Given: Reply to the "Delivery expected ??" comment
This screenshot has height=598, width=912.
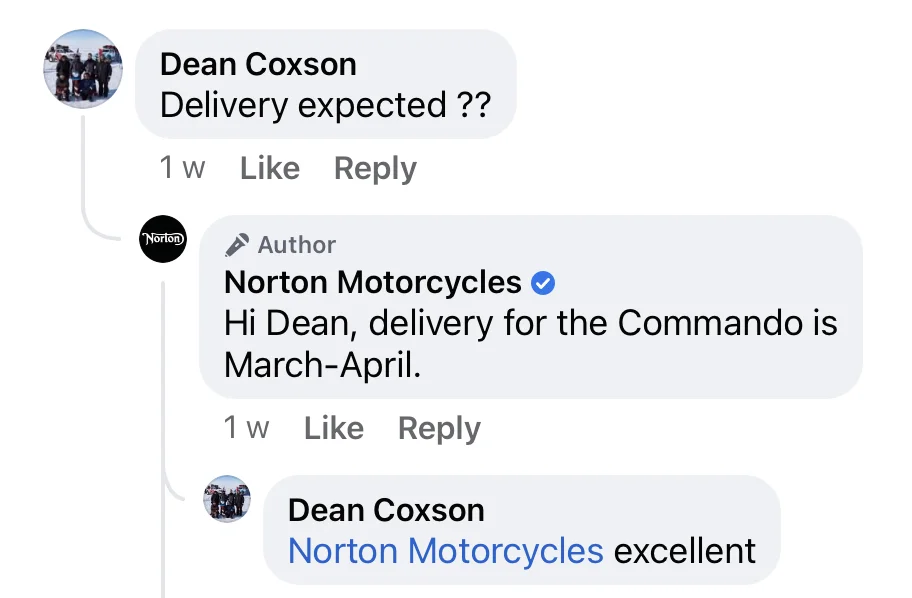Looking at the screenshot, I should (375, 168).
